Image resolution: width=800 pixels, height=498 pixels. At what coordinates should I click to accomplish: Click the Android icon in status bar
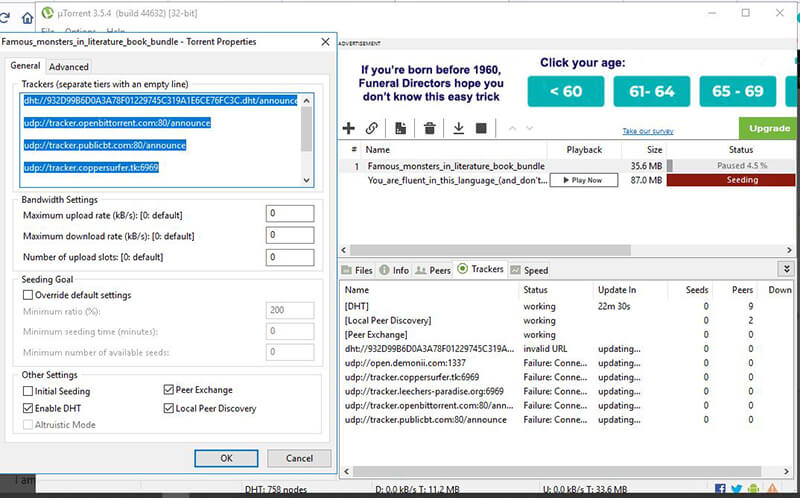(754, 489)
